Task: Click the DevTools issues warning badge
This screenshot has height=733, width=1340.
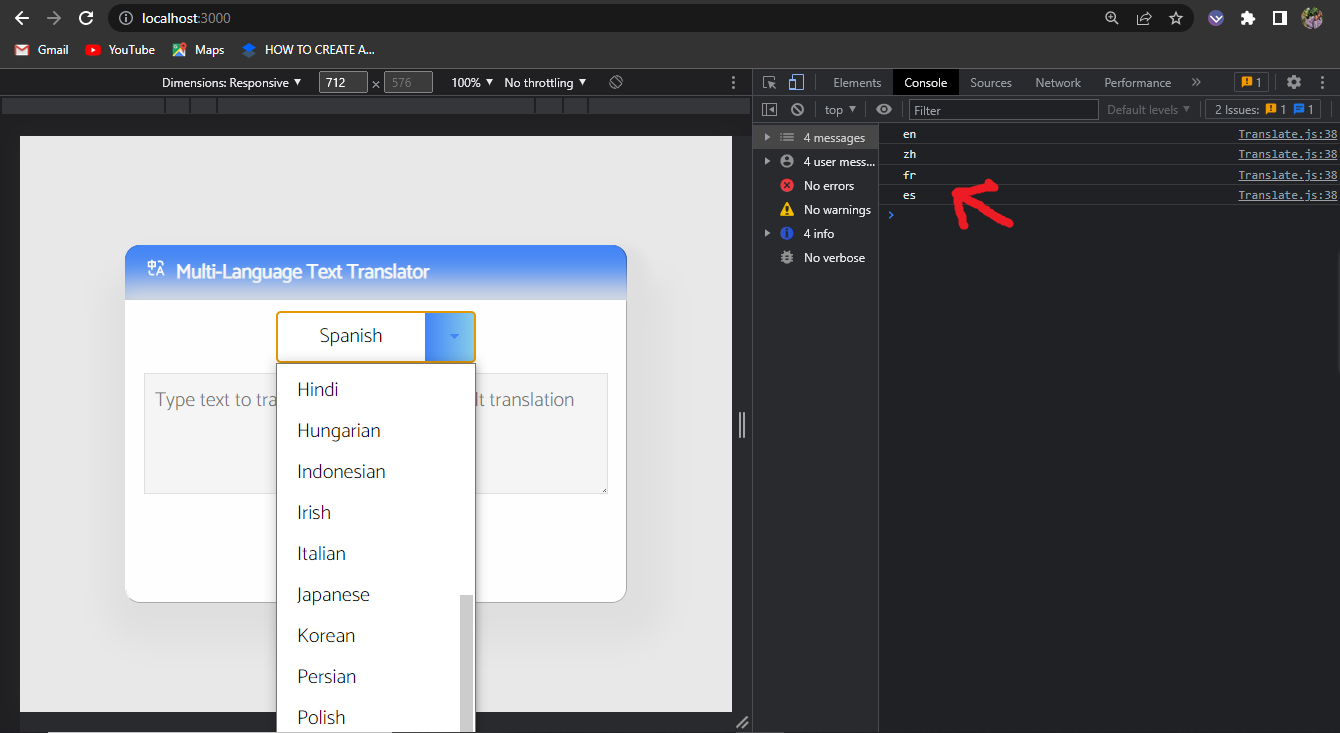Action: [x=1250, y=82]
